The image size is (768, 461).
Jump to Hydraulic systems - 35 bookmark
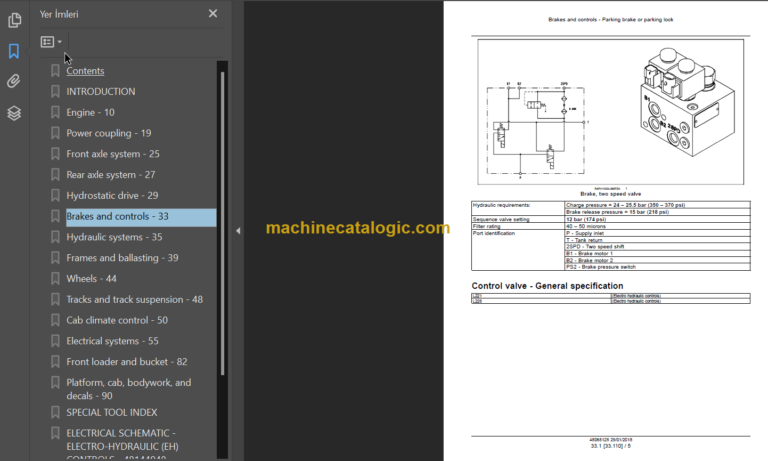click(x=114, y=237)
